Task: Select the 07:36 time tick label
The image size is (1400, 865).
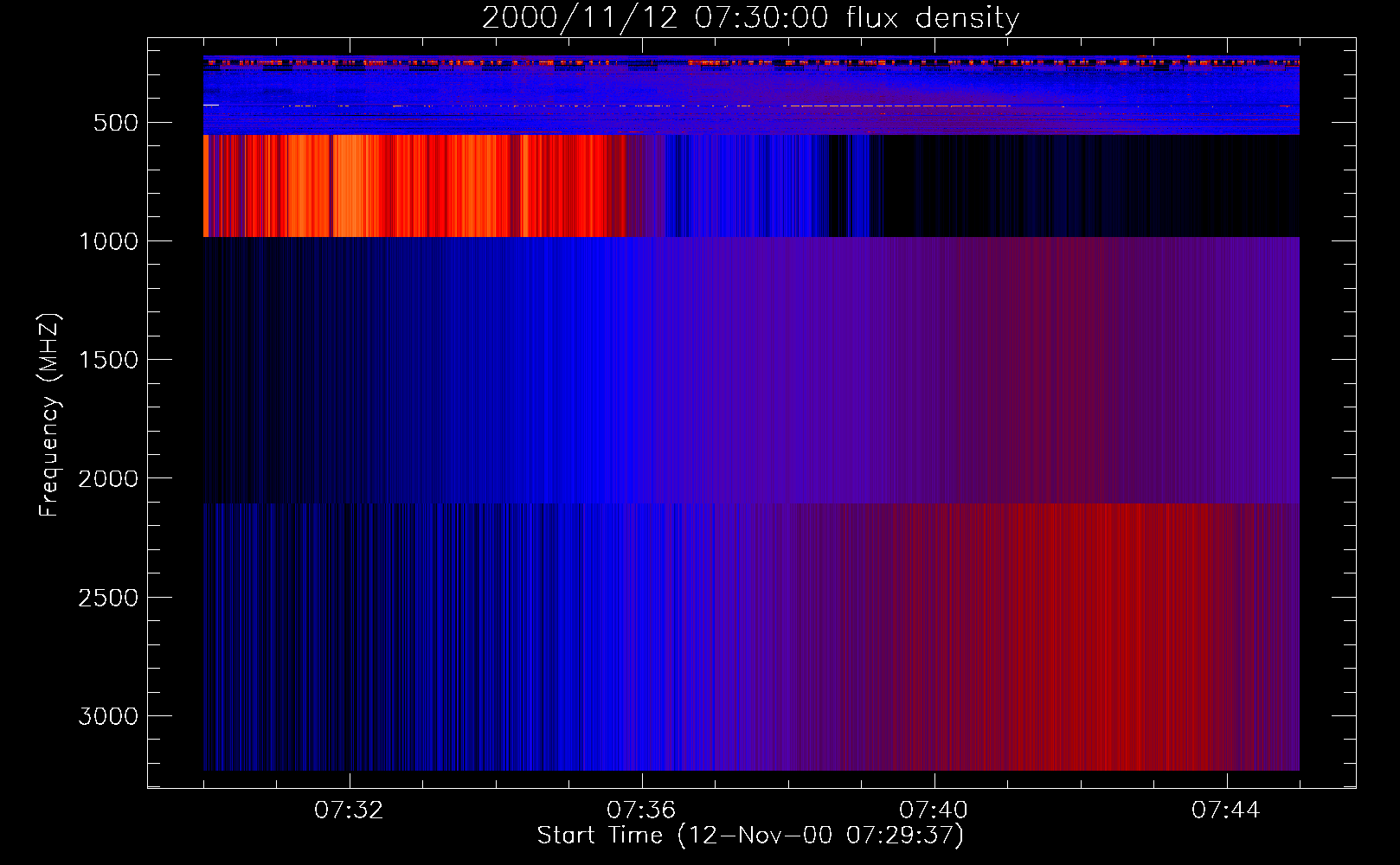Action: point(641,811)
